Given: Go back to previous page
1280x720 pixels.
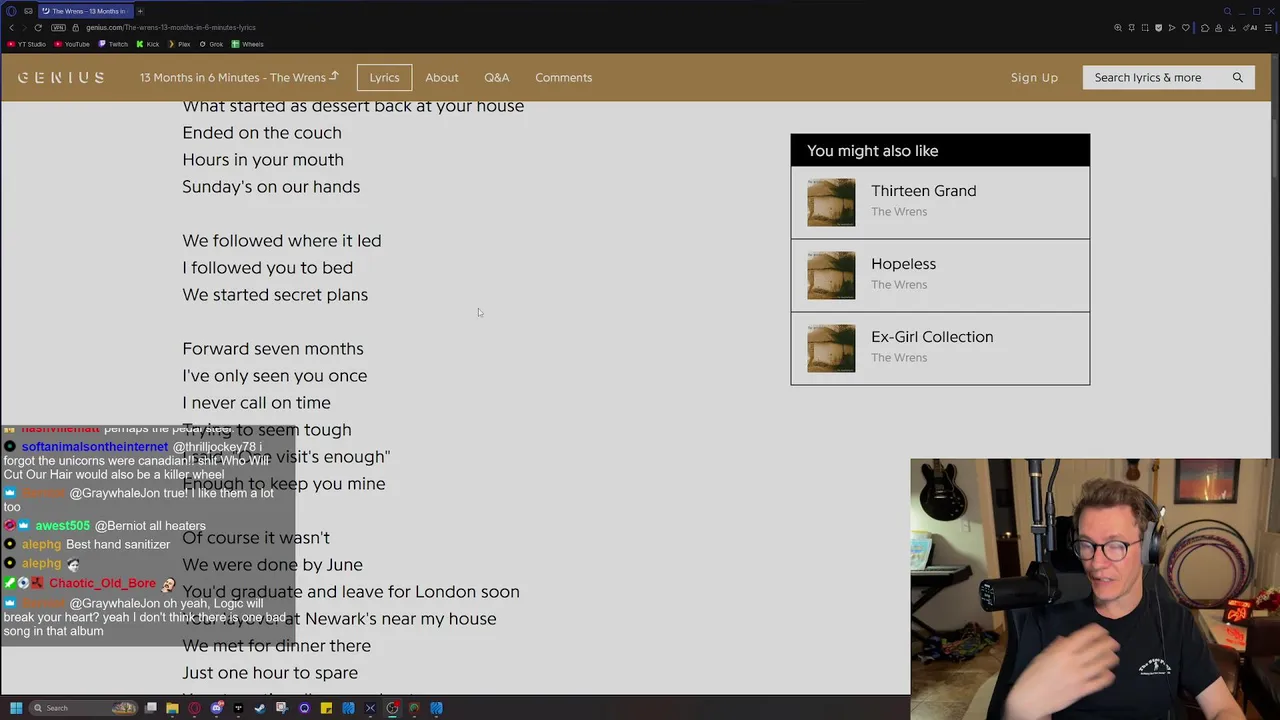Looking at the screenshot, I should tap(12, 28).
